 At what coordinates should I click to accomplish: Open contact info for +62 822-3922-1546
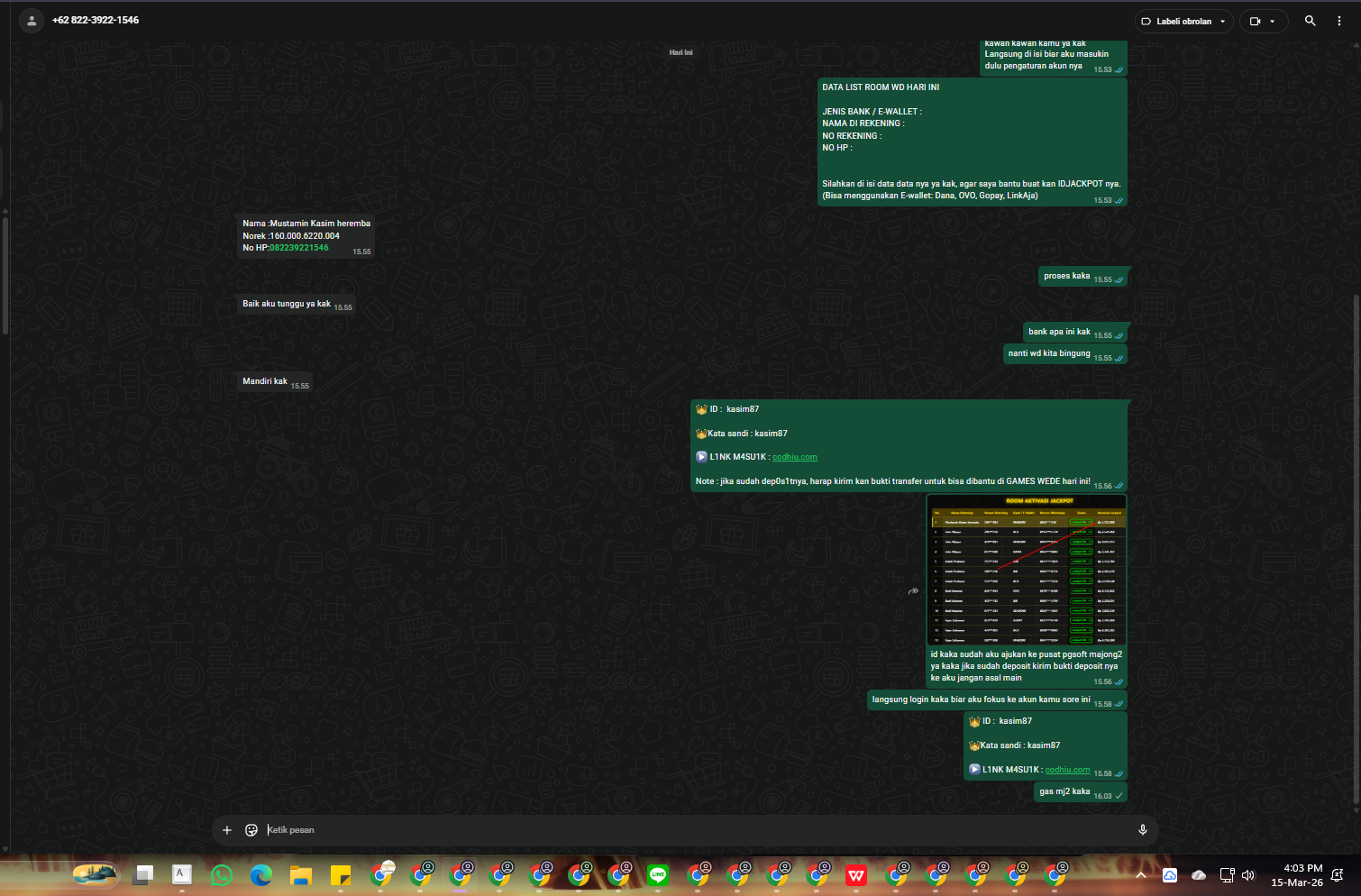click(96, 20)
